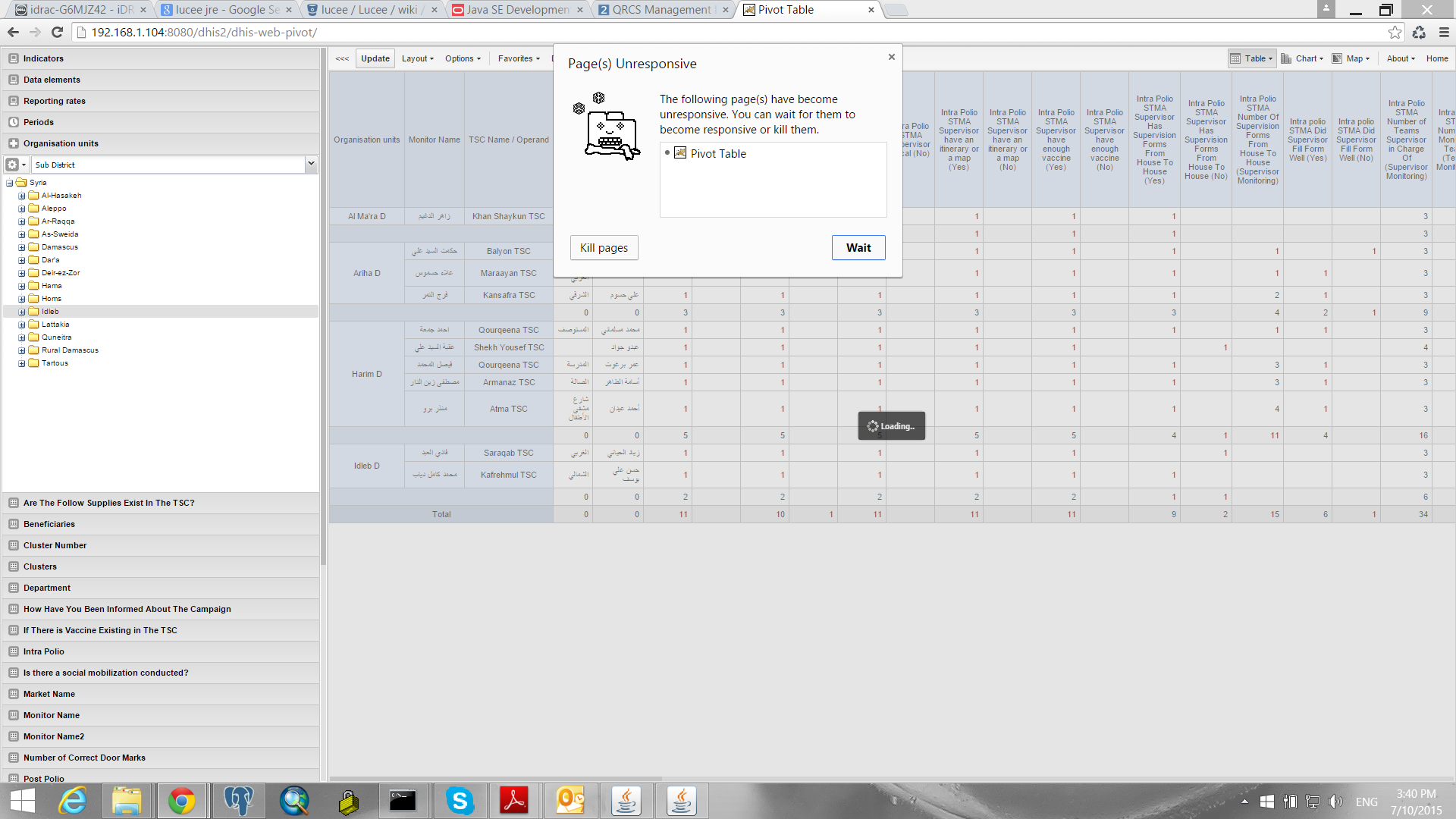Open the Sub District combo box arrow
Screen dimensions: 1456x819
click(x=311, y=164)
